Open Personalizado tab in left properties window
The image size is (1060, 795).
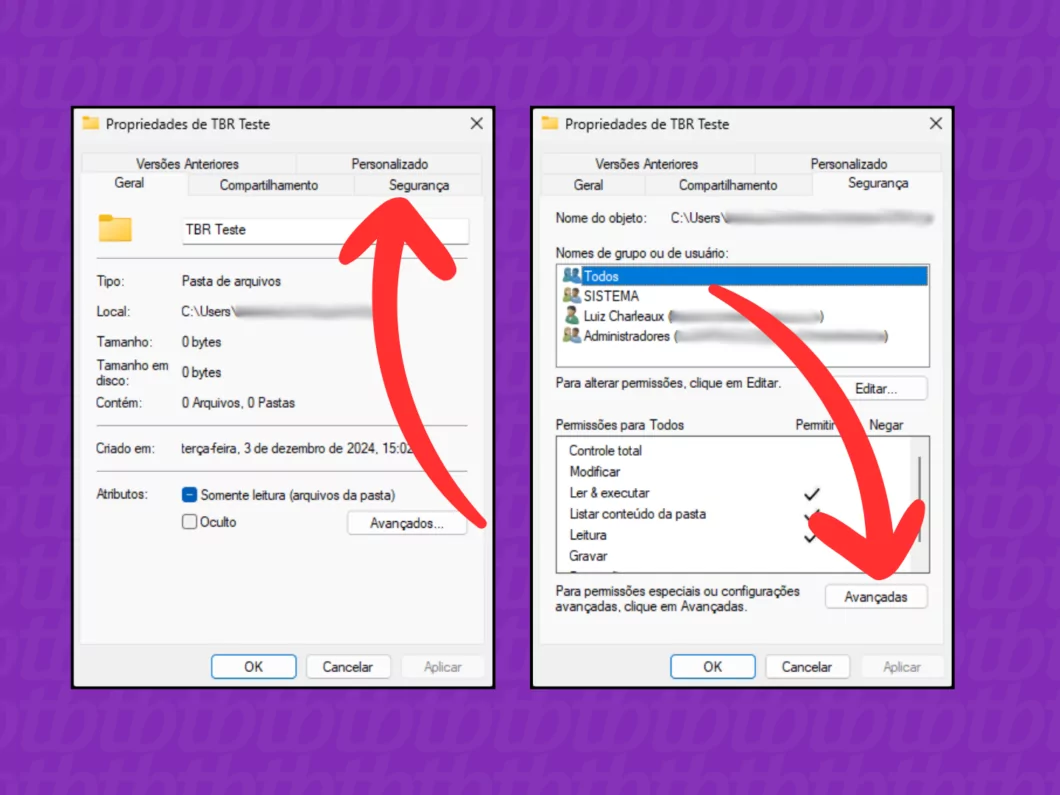click(x=389, y=164)
